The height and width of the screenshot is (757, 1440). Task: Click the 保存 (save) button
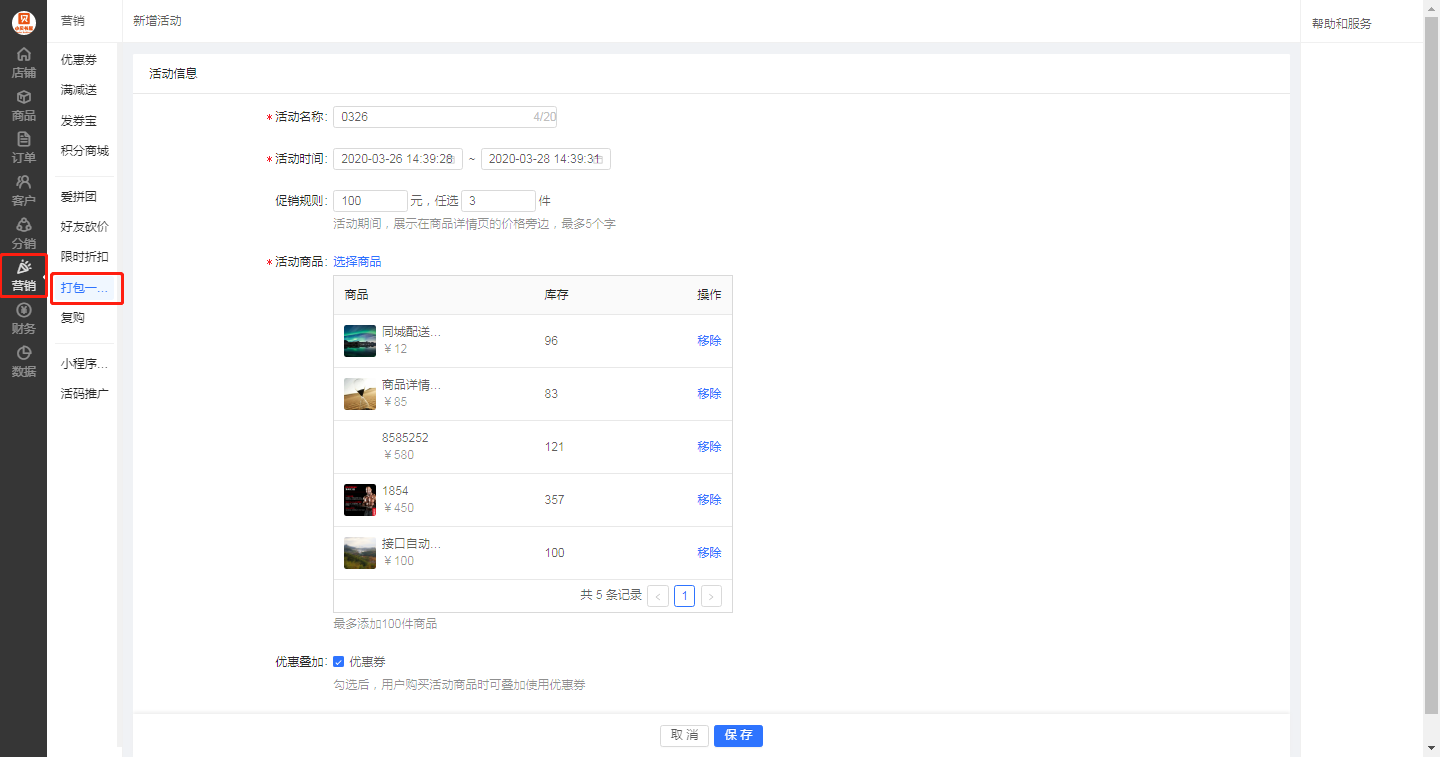[738, 735]
